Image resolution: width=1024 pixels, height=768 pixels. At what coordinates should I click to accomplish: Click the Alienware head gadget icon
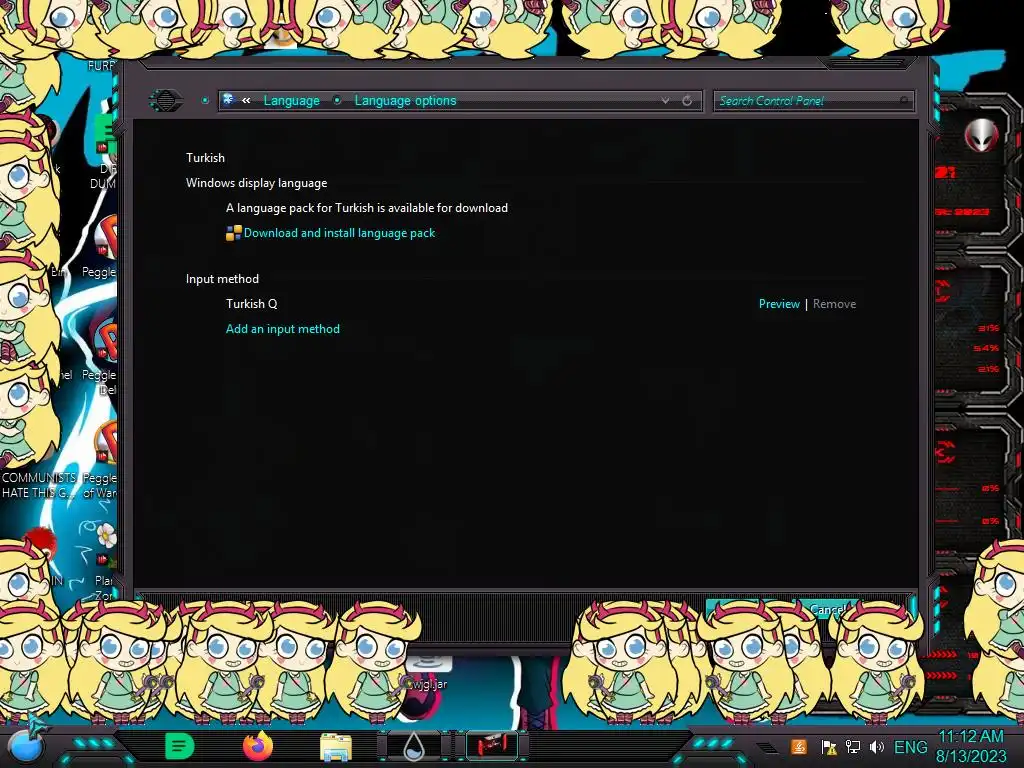tap(982, 136)
